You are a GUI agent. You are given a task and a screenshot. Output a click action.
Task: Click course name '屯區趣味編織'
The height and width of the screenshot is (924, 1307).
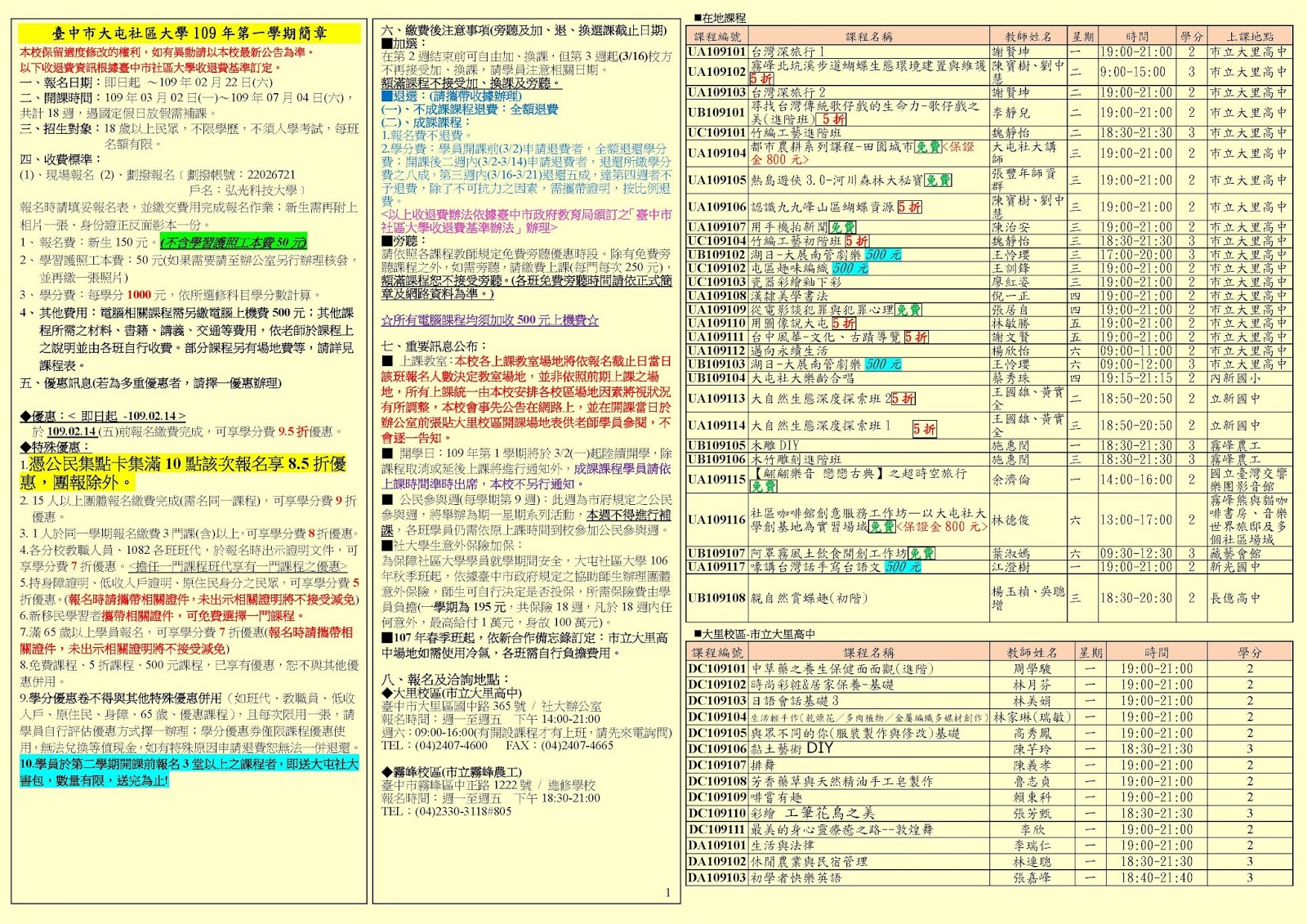pyautogui.click(x=789, y=268)
